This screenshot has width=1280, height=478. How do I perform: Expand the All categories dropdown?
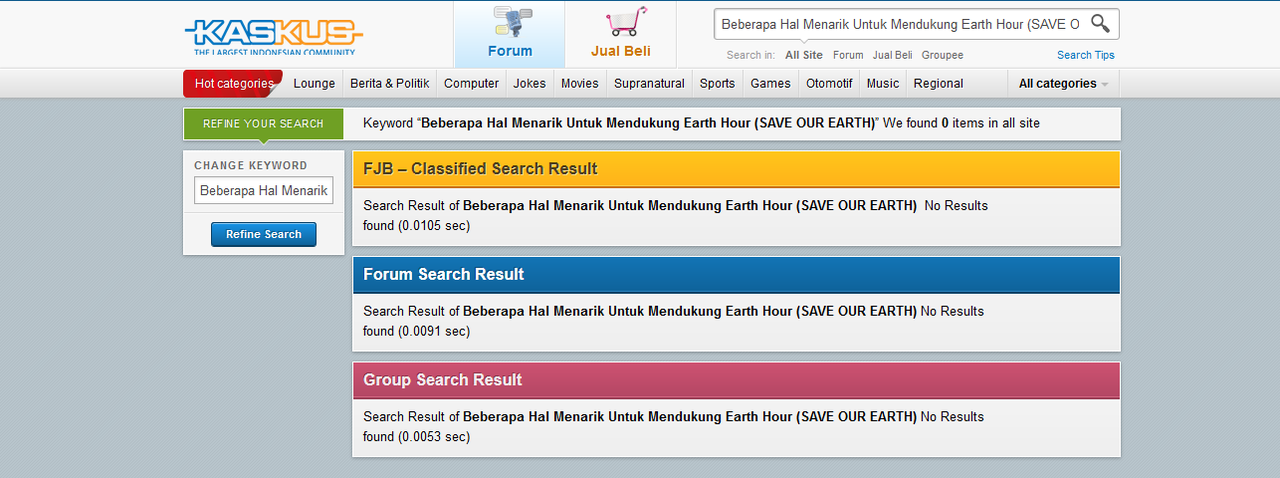(x=1063, y=84)
